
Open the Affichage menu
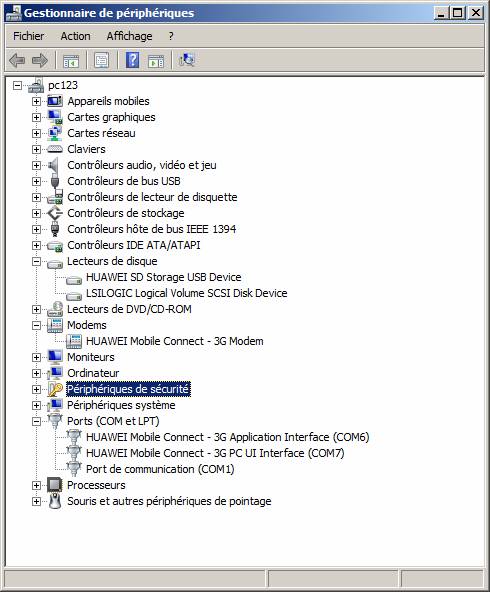(129, 36)
